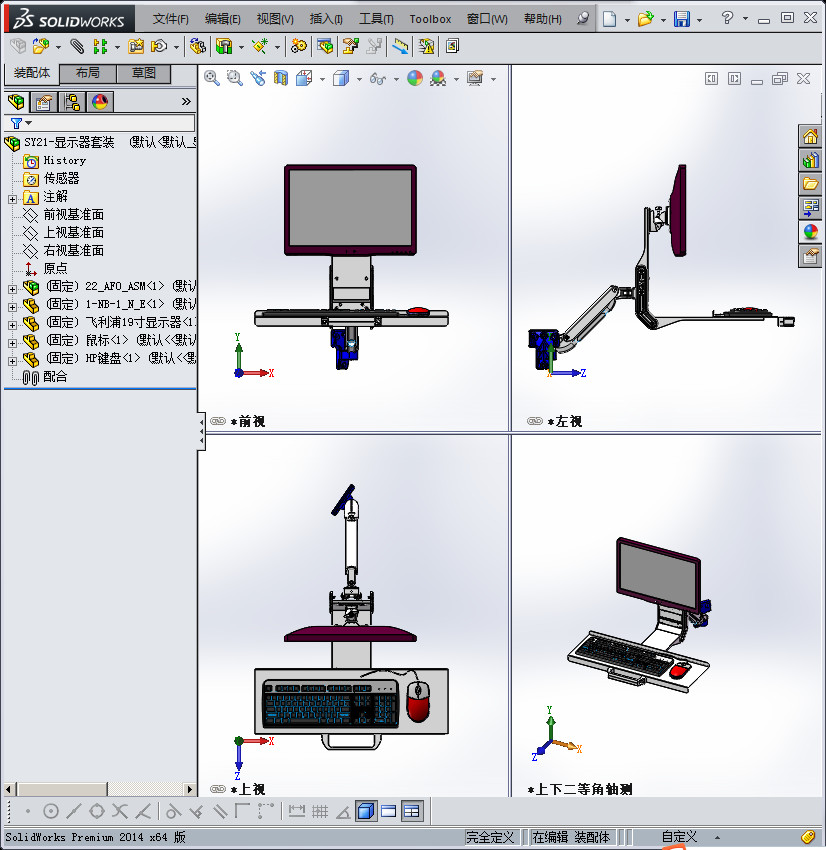Screen dimensions: 826x850
Task: Open the 文件(F) menu
Action: click(170, 19)
